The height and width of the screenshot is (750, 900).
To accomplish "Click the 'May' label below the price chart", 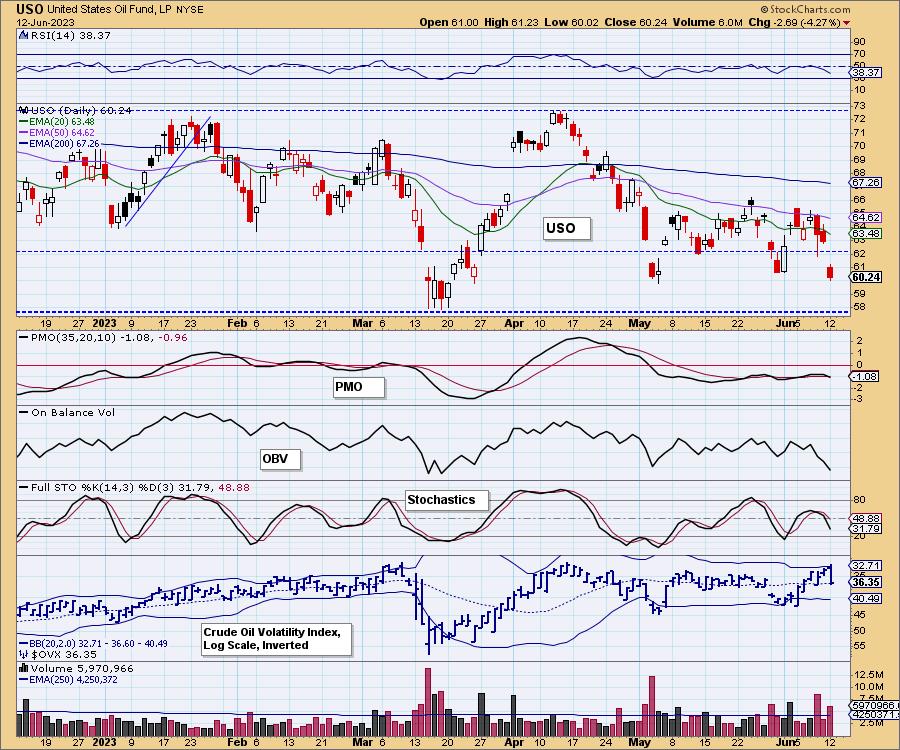I will coord(639,323).
